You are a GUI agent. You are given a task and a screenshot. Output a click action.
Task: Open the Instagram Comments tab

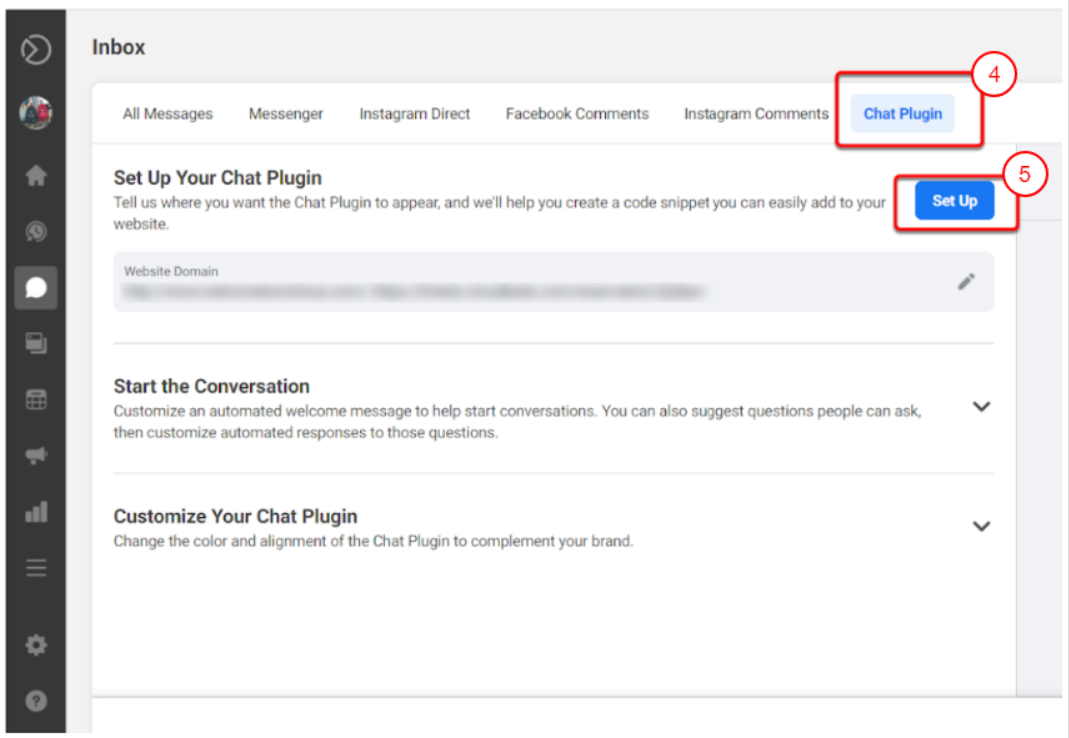pos(756,113)
